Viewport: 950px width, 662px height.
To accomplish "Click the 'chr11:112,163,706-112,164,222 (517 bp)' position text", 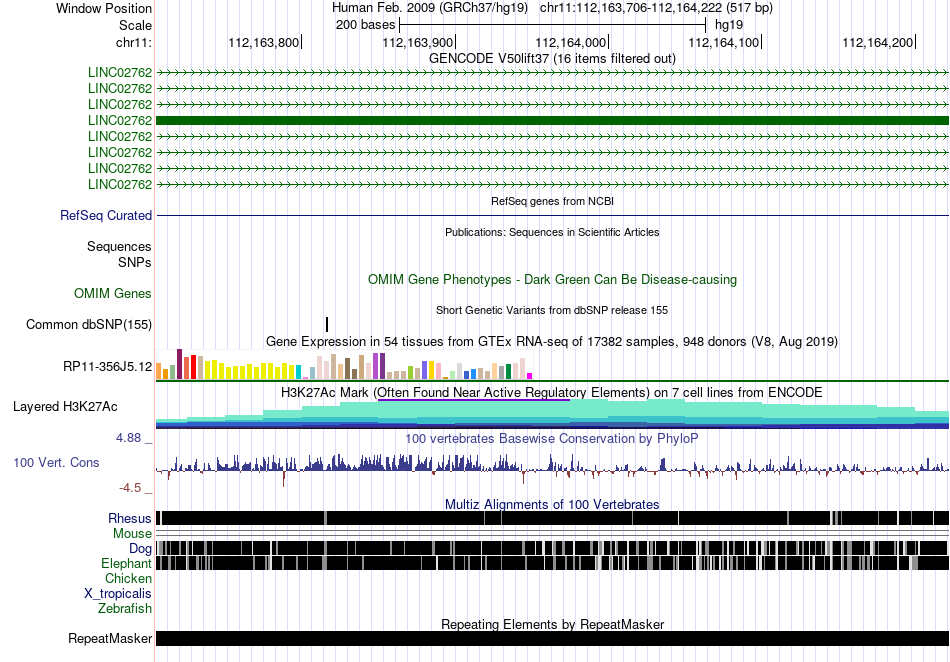I will [x=656, y=8].
